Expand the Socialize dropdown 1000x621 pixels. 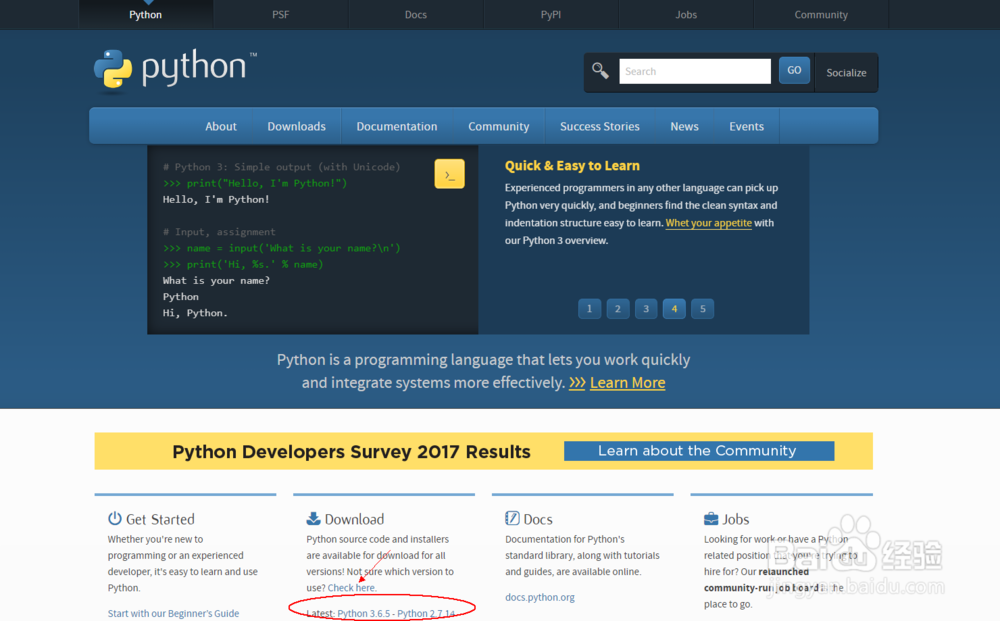[x=846, y=73]
